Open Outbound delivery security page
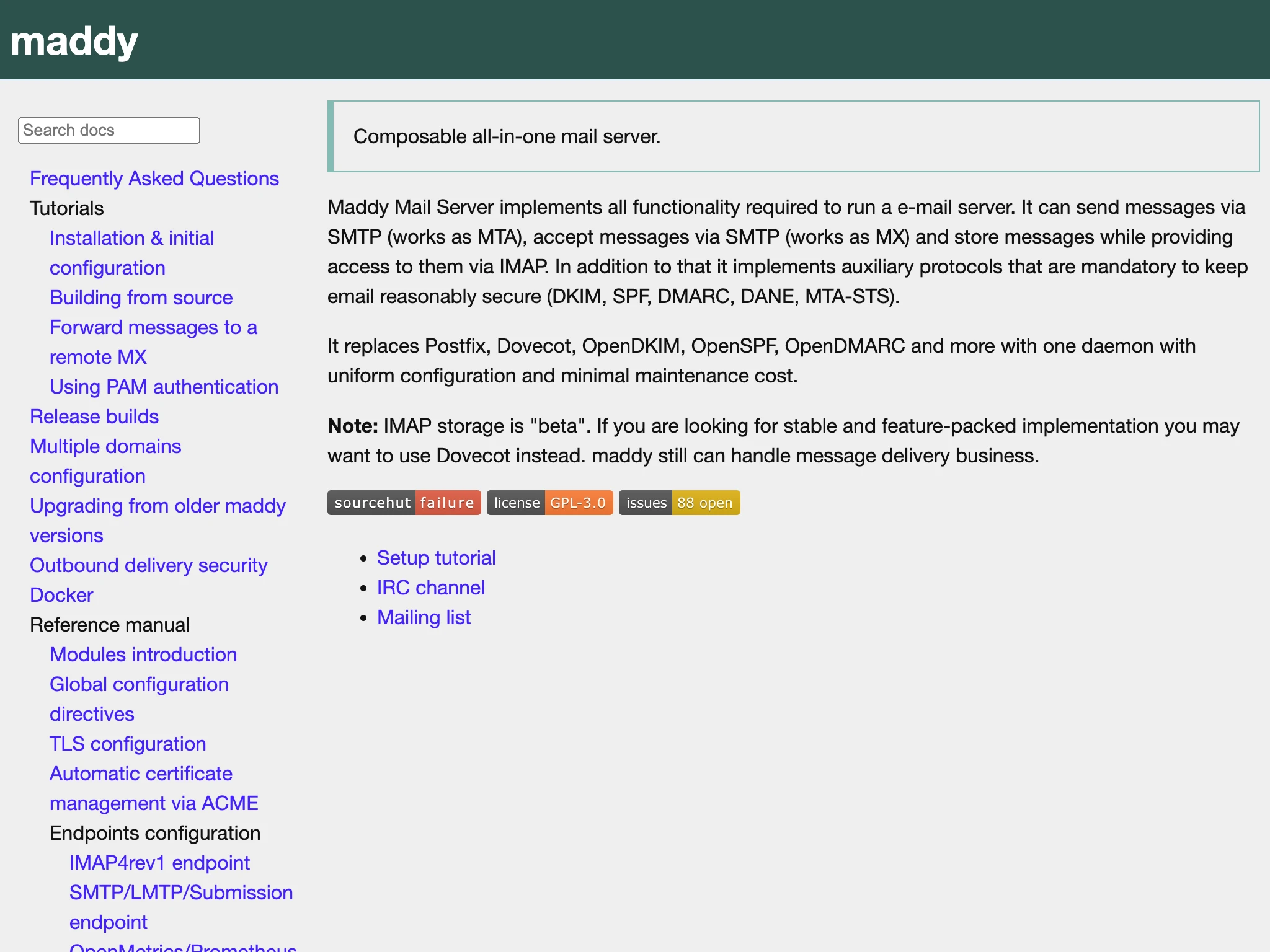The height and width of the screenshot is (952, 1270). (148, 565)
